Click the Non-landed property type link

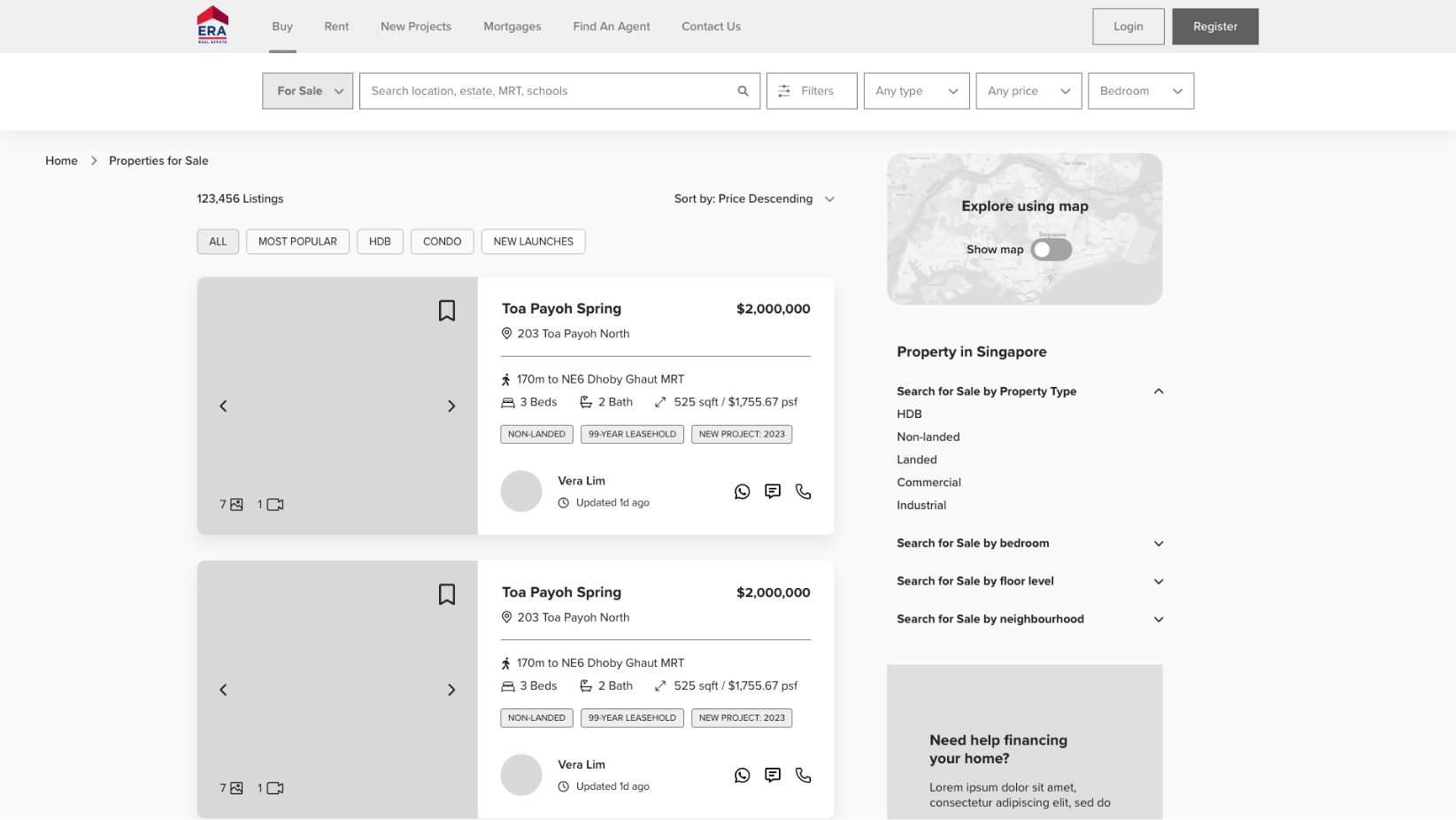point(928,437)
